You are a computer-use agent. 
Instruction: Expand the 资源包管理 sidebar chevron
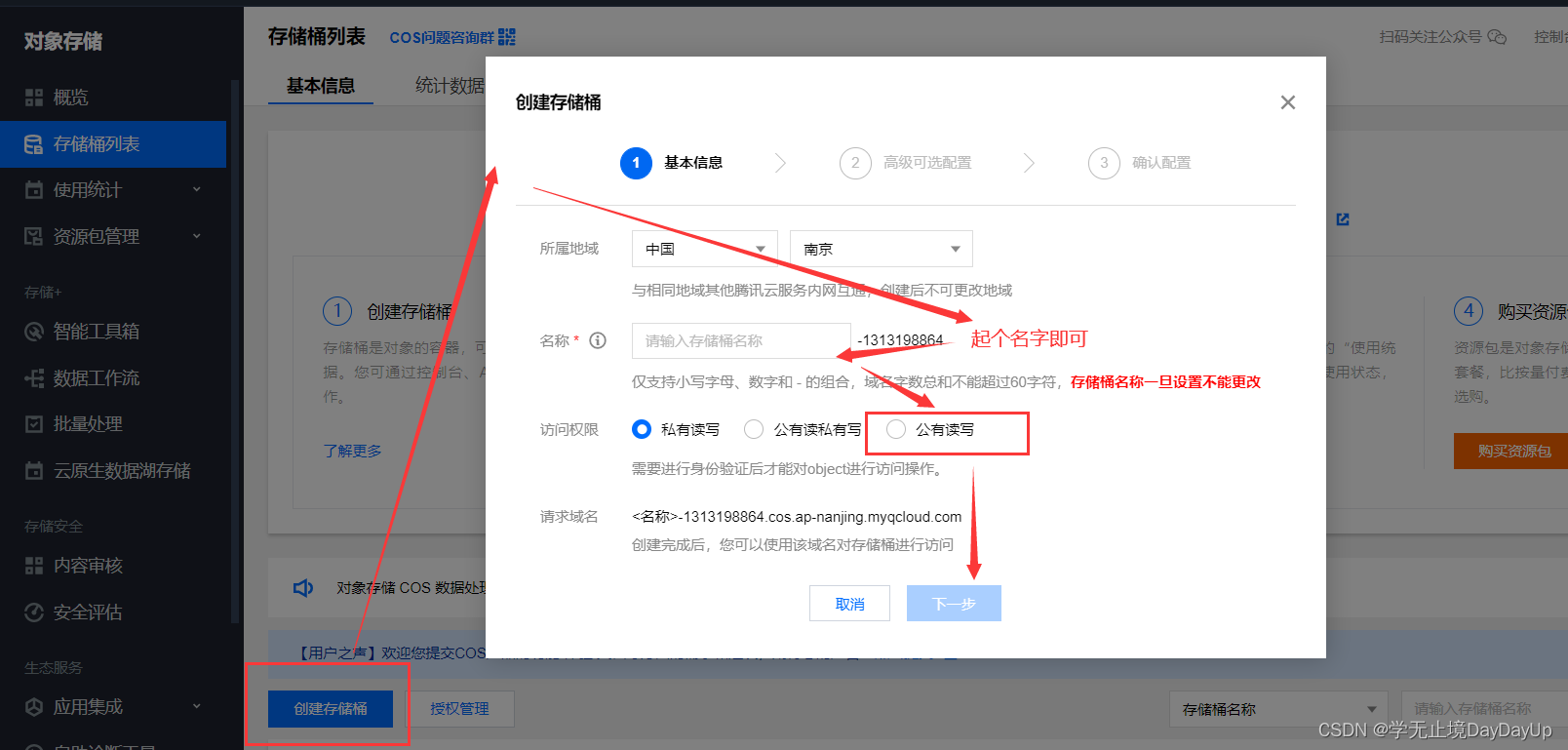click(x=197, y=236)
